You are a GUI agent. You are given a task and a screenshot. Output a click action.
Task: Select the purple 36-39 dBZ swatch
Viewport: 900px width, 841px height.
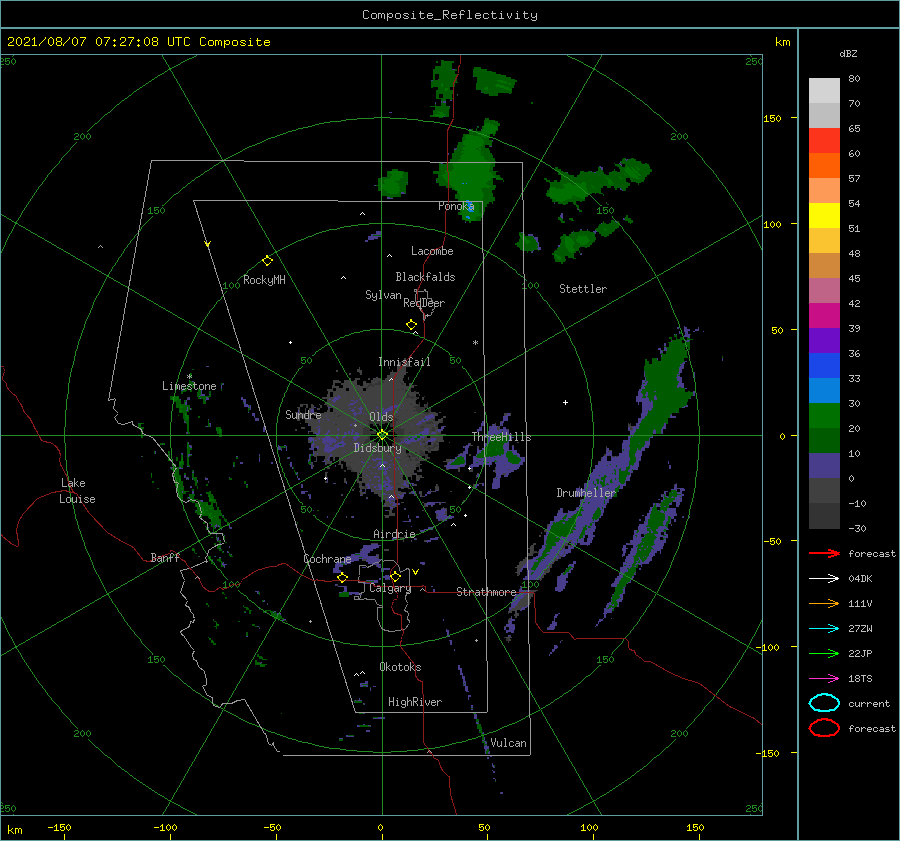tap(824, 340)
